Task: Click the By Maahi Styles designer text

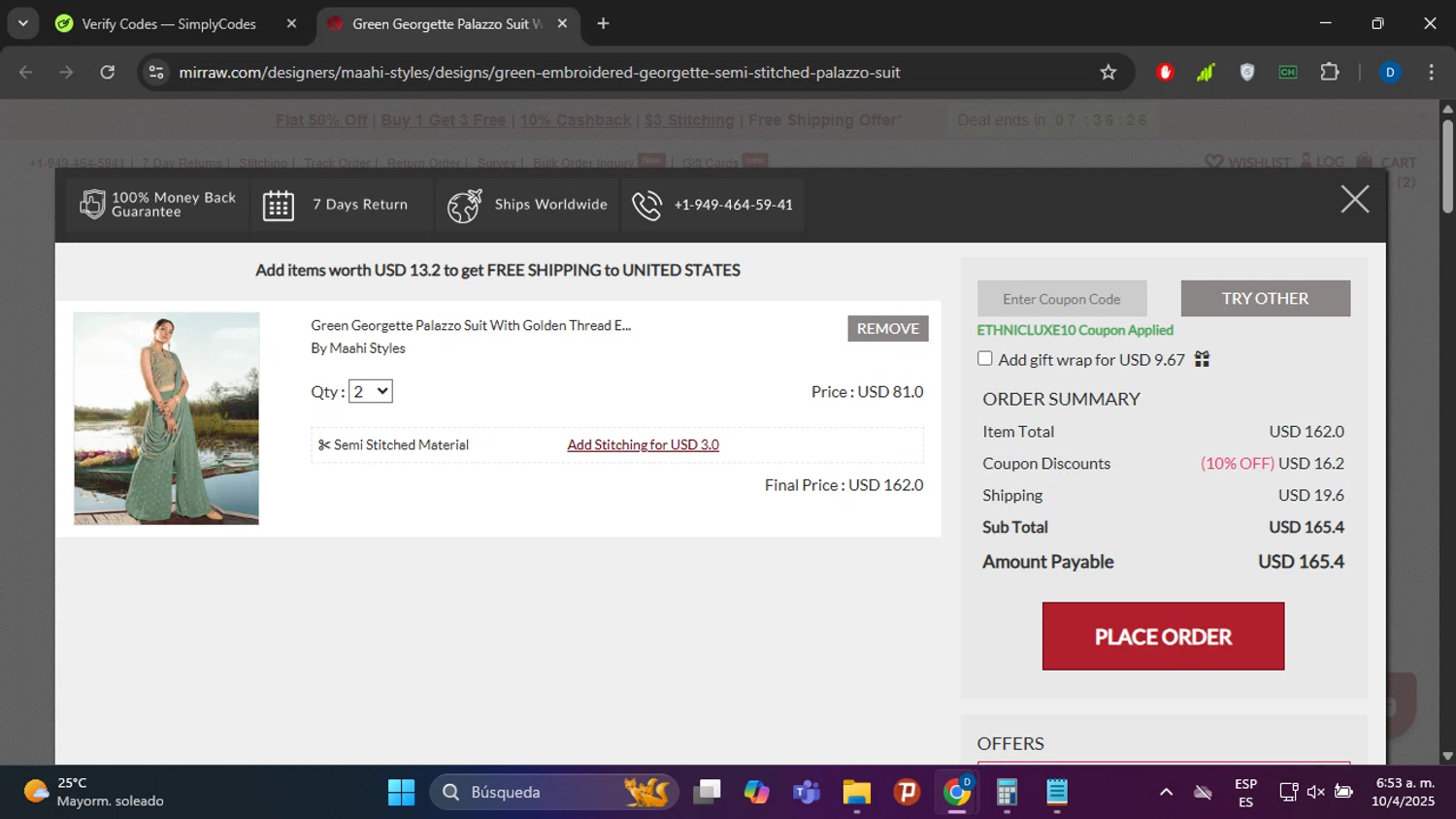Action: tap(357, 348)
